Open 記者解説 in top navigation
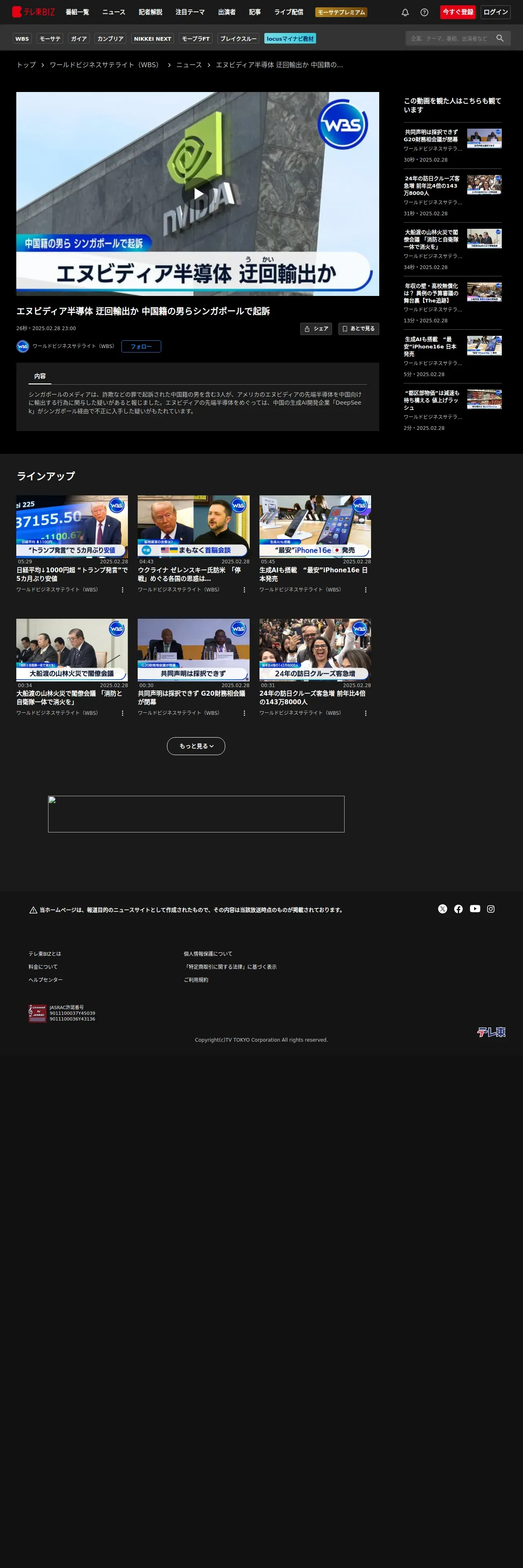This screenshot has width=523, height=1568. tap(150, 12)
